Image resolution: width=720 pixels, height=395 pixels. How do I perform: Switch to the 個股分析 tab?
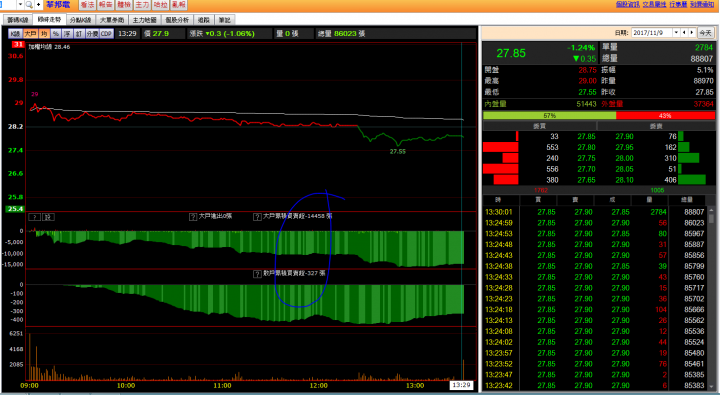pos(177,20)
